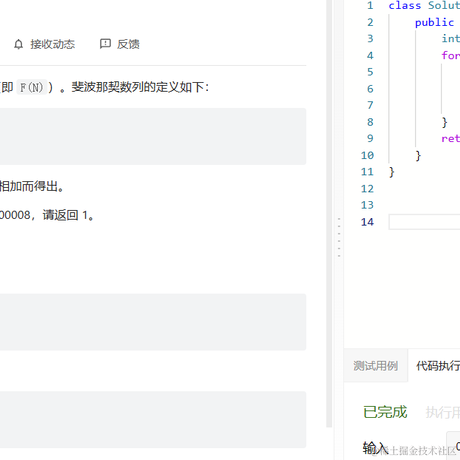This screenshot has width=460, height=460.
Task: Click line number 1 in the editor
Action: pos(370,6)
